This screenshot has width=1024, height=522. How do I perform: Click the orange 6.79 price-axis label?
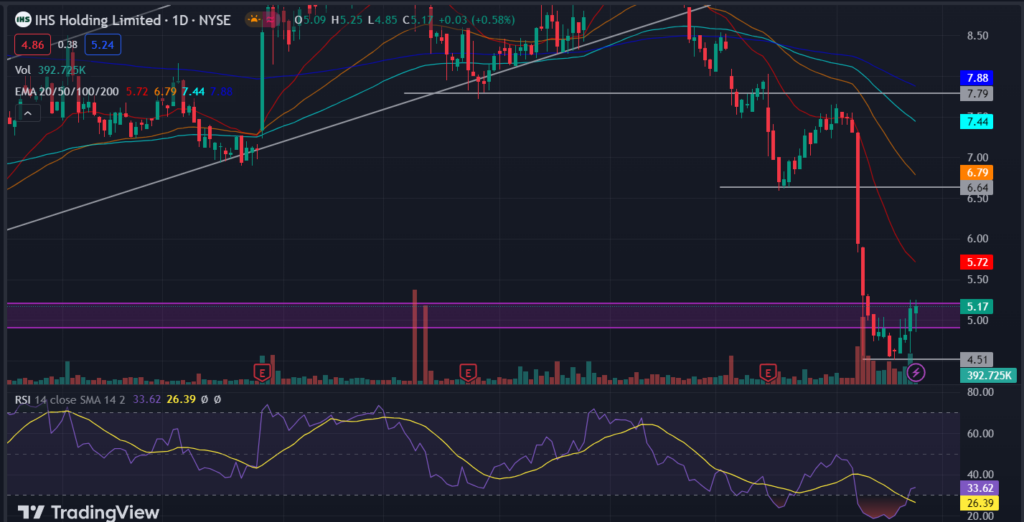tap(976, 172)
